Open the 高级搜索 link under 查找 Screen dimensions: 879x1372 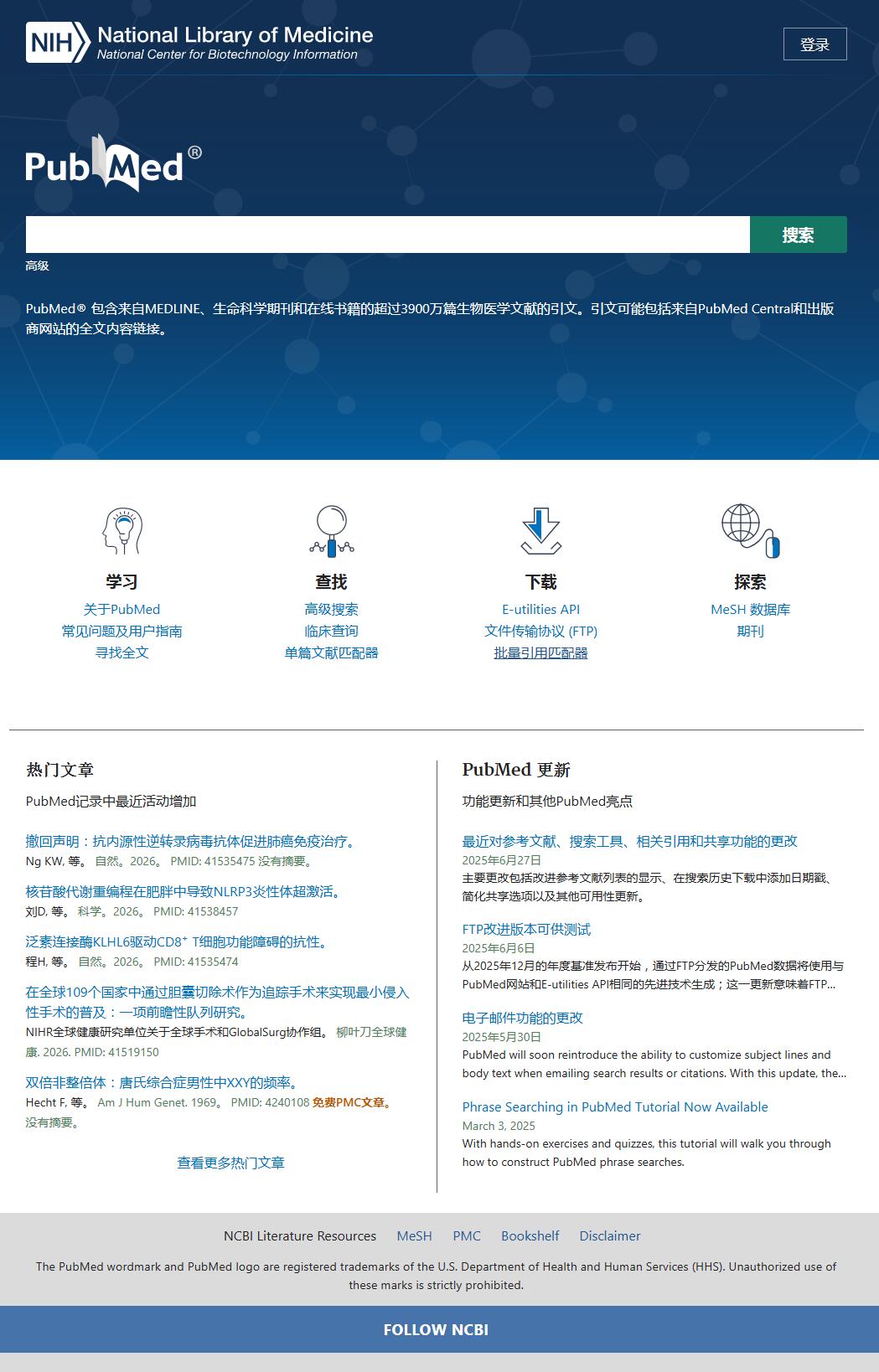pos(331,609)
